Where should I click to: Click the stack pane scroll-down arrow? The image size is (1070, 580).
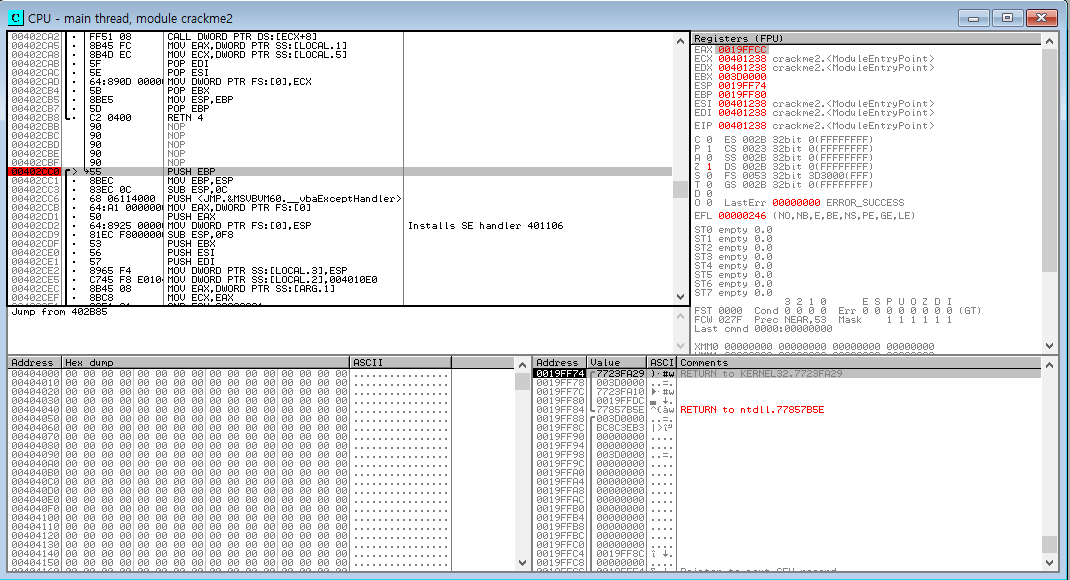click(1050, 563)
